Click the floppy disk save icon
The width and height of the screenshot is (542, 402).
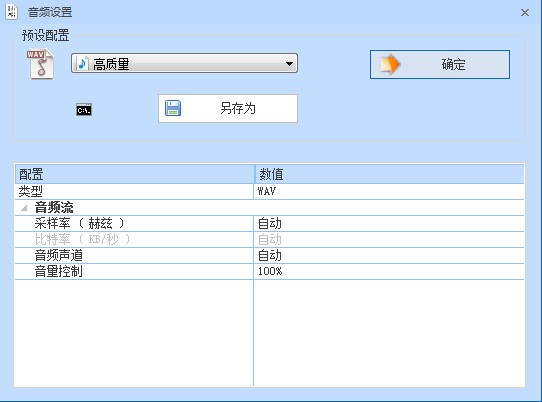[173, 108]
